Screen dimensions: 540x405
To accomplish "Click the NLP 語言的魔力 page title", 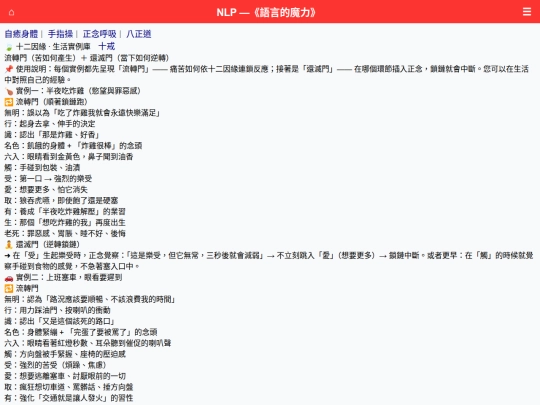I will coord(266,12).
